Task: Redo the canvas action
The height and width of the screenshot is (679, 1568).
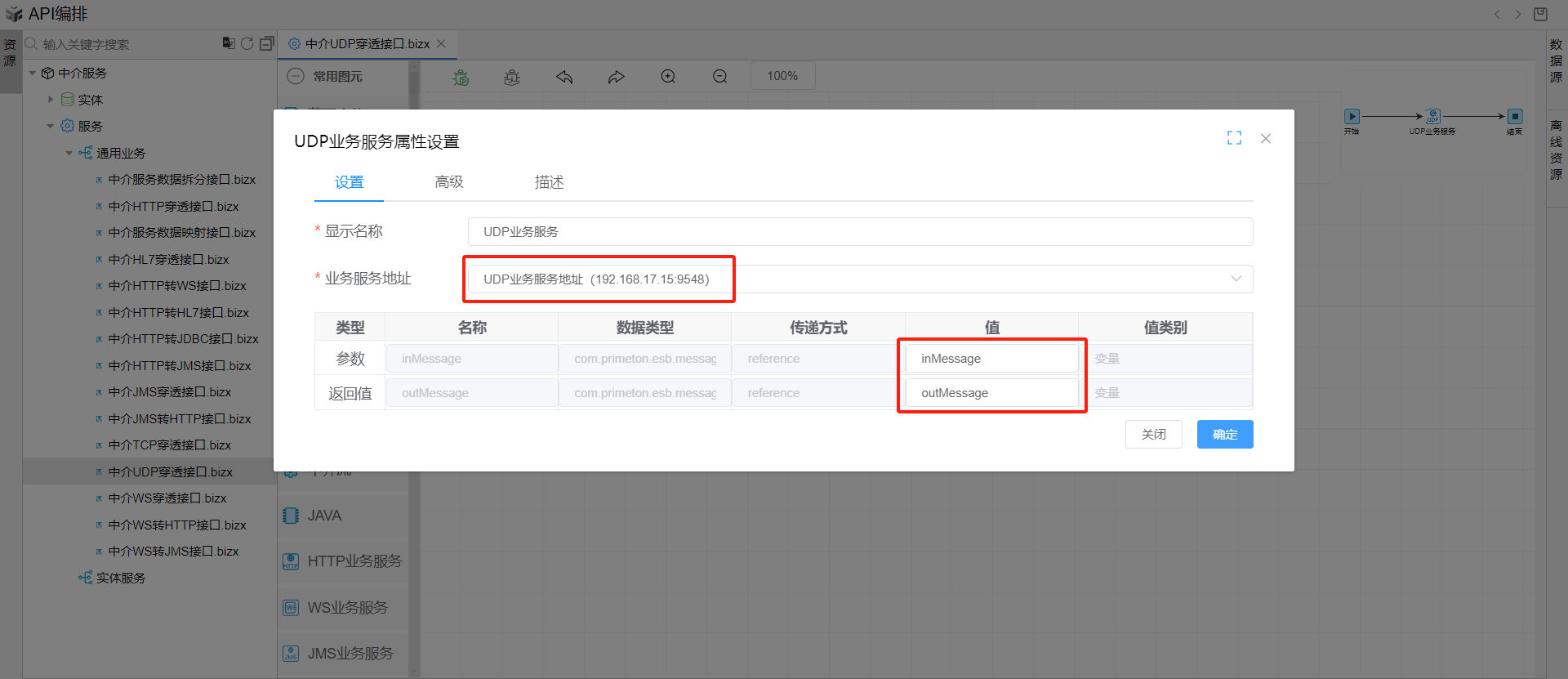Action: tap(617, 77)
